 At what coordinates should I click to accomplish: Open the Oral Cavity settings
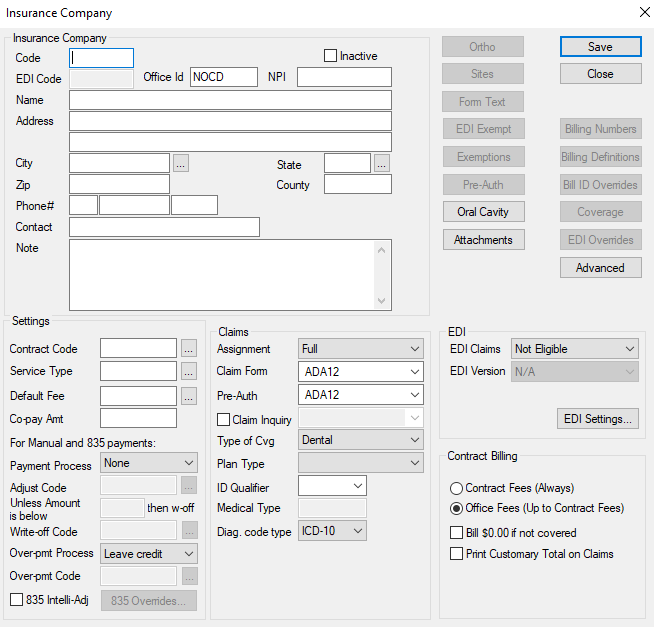(x=483, y=212)
